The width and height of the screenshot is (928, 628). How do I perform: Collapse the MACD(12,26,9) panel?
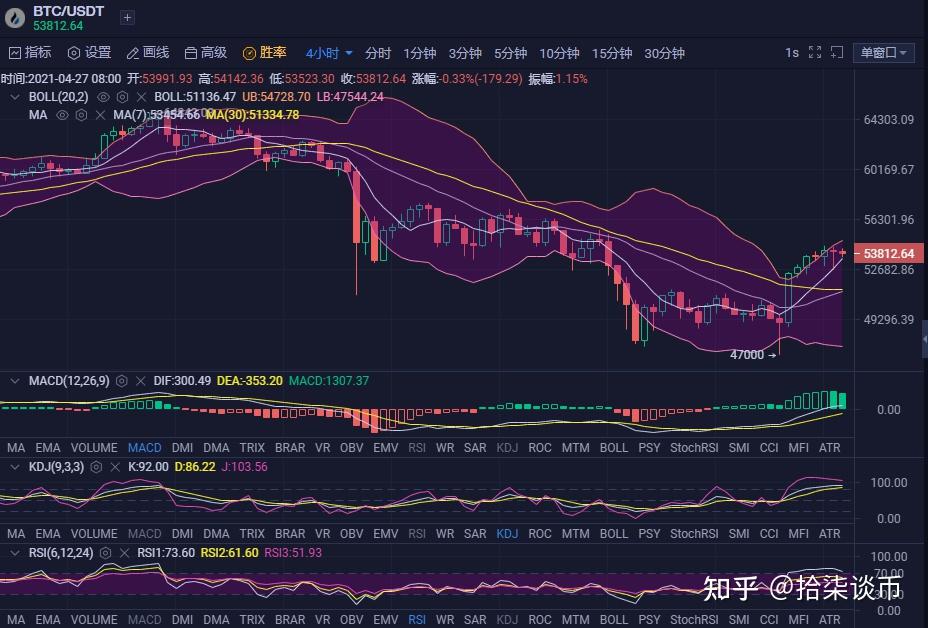click(15, 381)
